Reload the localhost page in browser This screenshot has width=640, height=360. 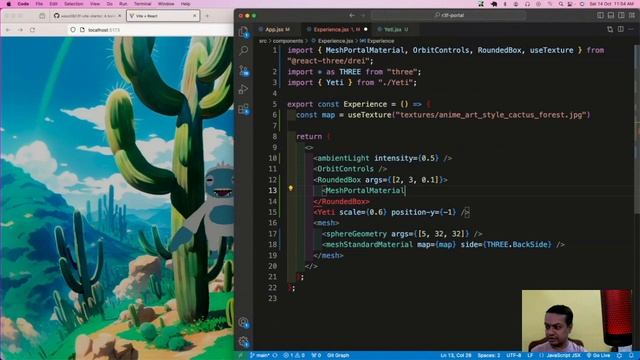[x=32, y=30]
